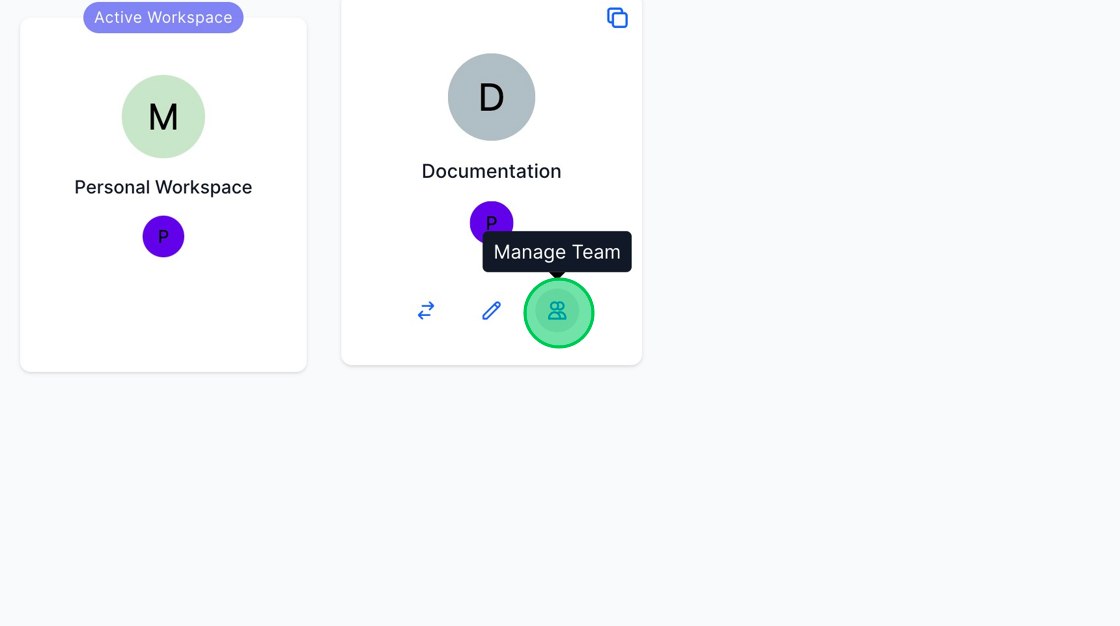Click the Documentation title text

pos(491,171)
